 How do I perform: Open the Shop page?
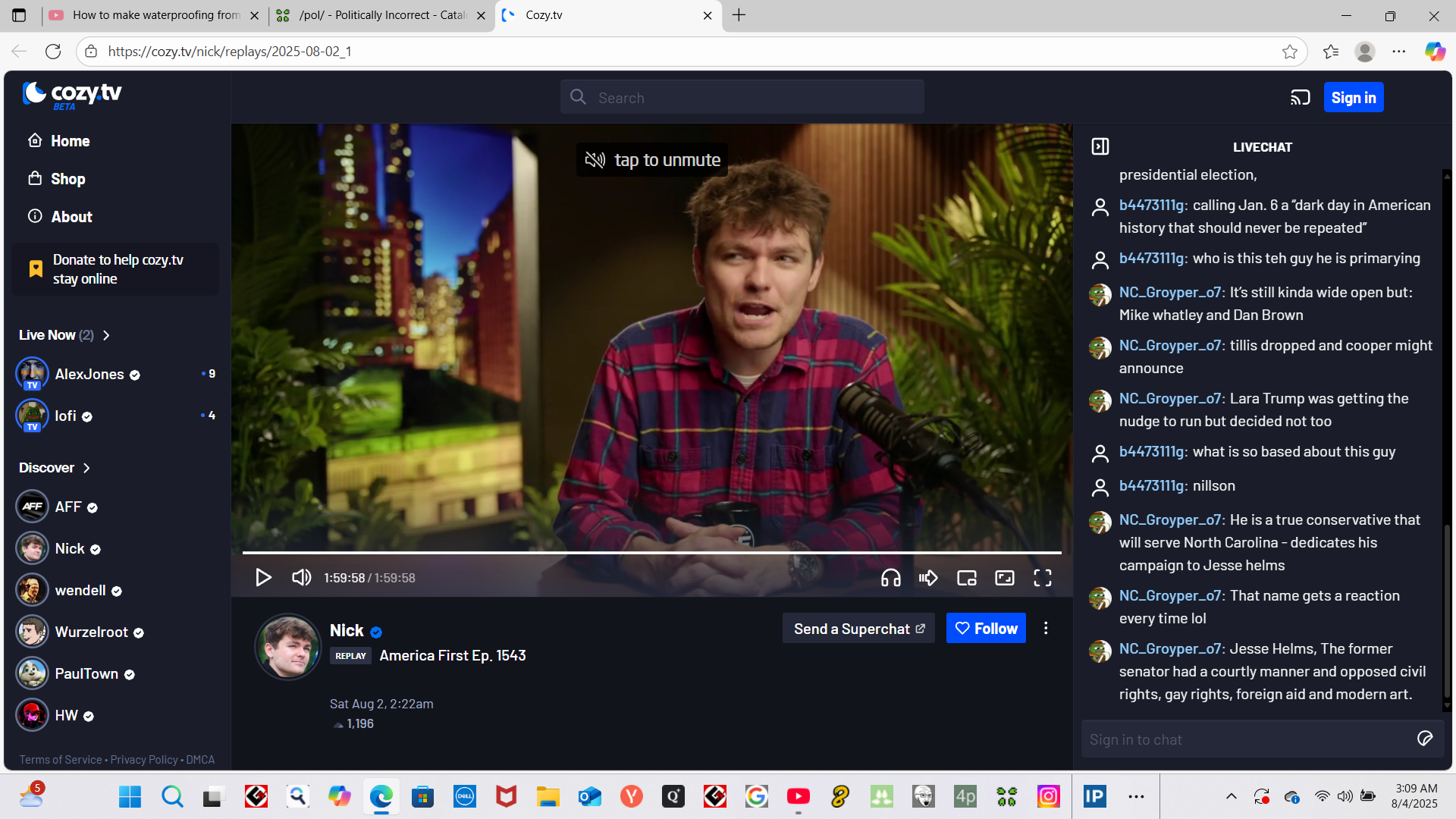tap(57, 179)
